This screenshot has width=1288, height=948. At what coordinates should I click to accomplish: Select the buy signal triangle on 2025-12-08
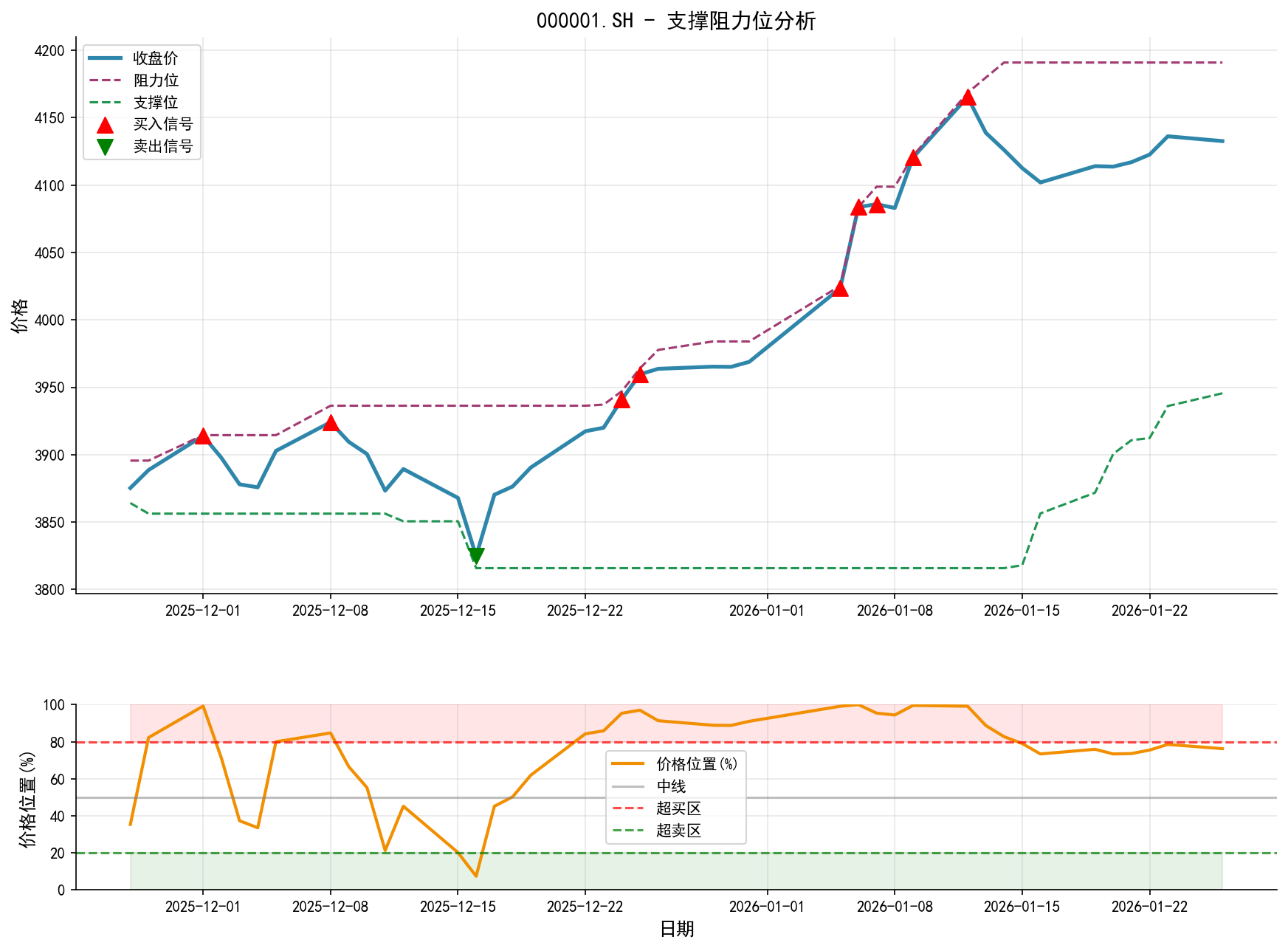tap(331, 423)
